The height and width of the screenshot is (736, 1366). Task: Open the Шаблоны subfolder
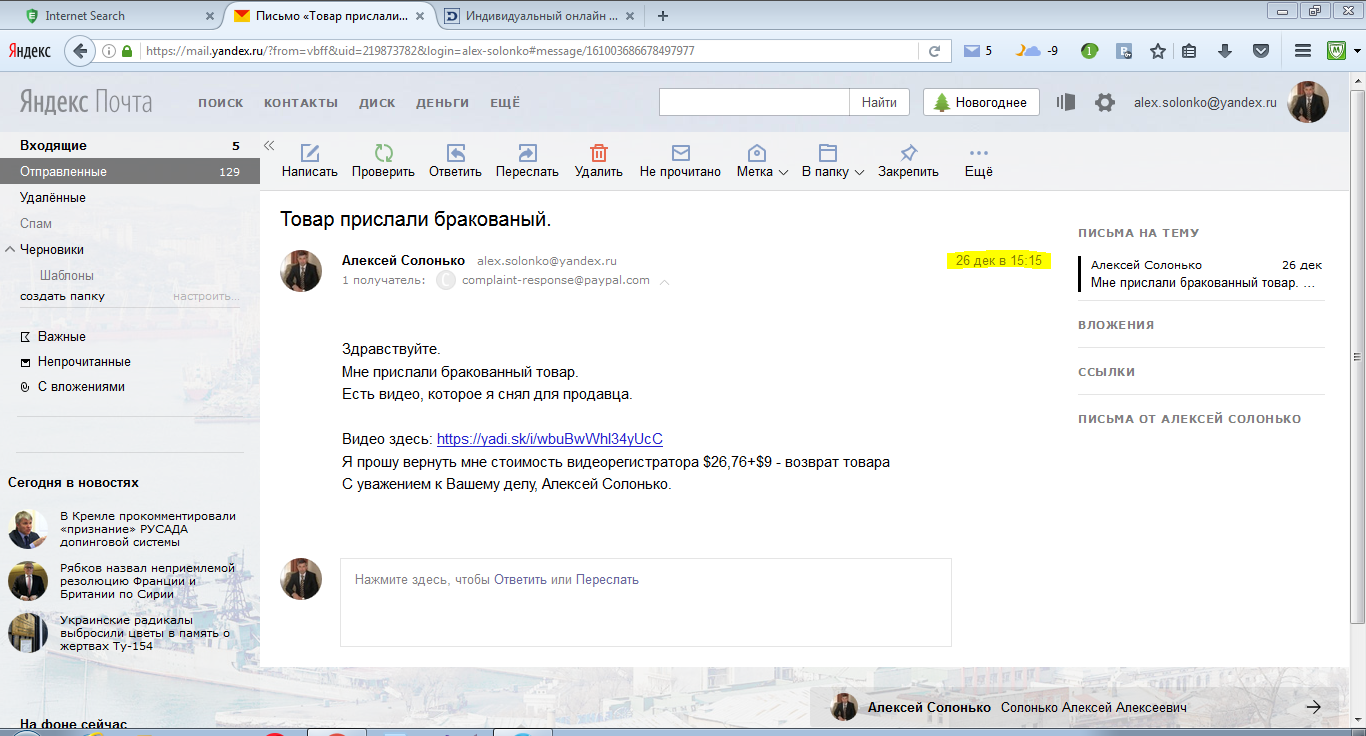pos(67,275)
